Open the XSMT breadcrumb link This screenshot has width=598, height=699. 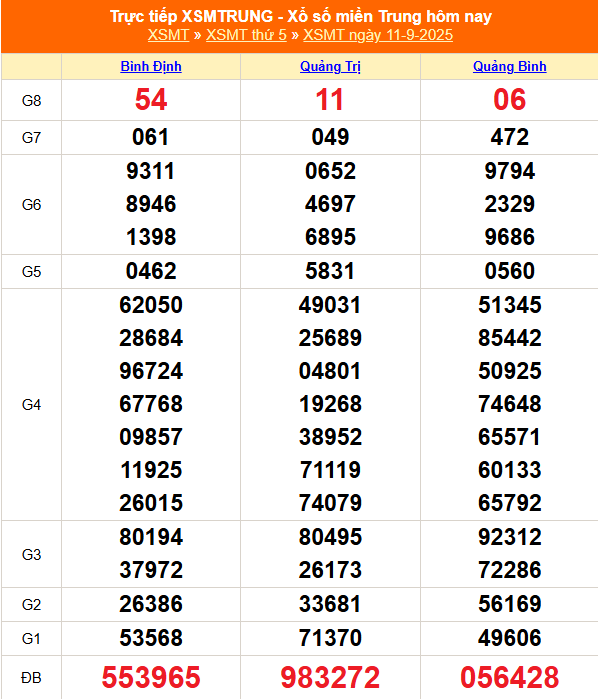pyautogui.click(x=169, y=35)
